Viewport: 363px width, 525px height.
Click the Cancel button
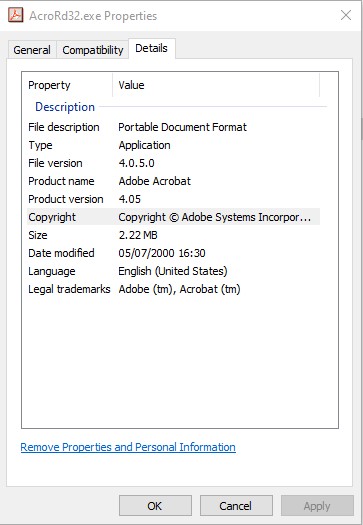pos(236,505)
